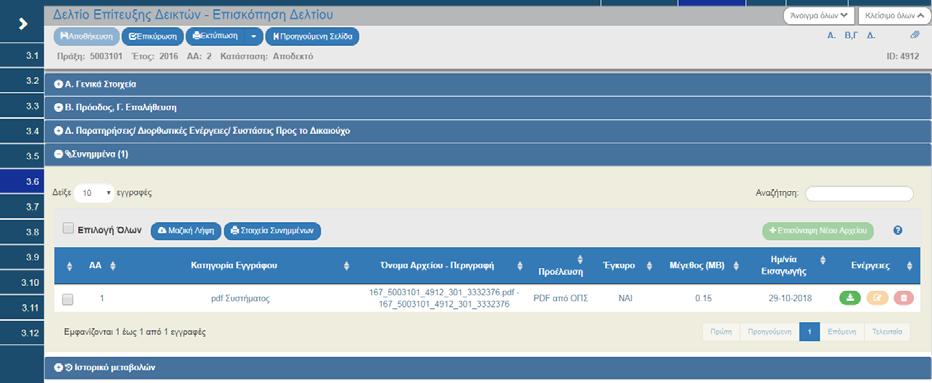
Task: Click Επισύναψη Νέου Αρχείου button
Action: tap(818, 231)
